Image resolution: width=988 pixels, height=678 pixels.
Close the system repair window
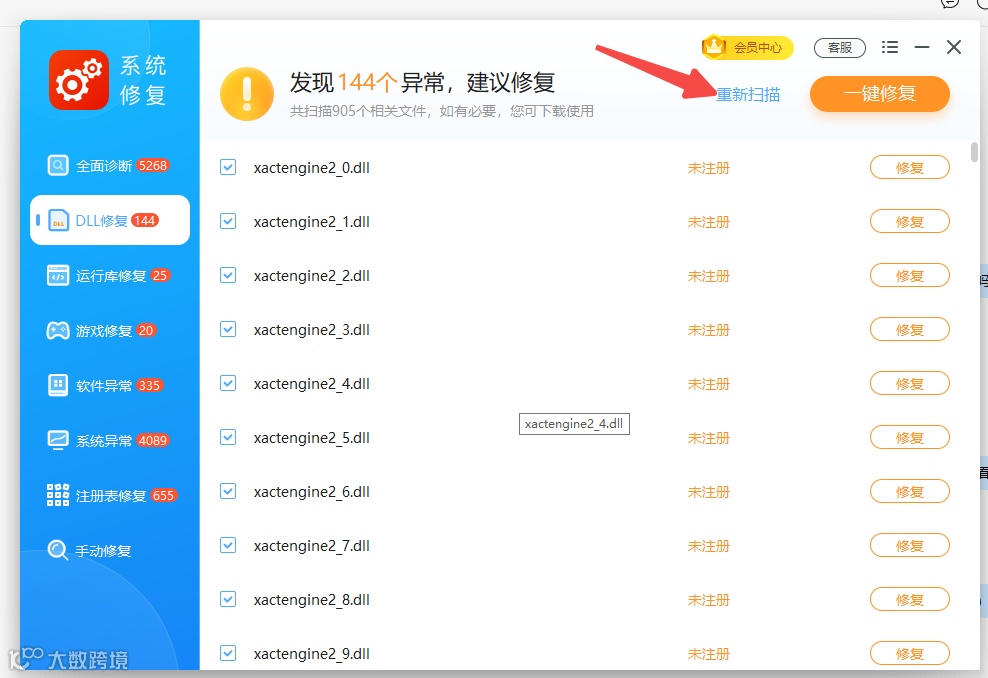point(954,47)
